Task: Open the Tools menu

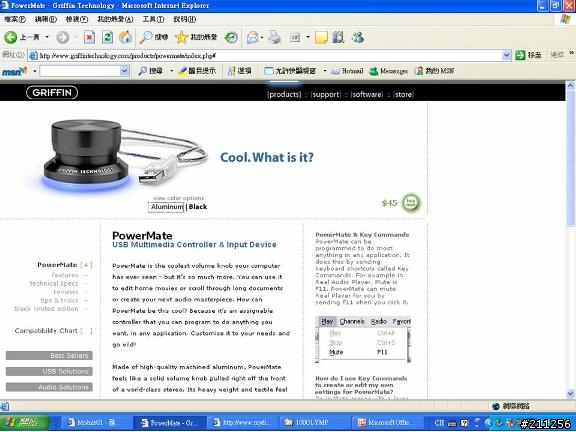Action: pos(153,19)
